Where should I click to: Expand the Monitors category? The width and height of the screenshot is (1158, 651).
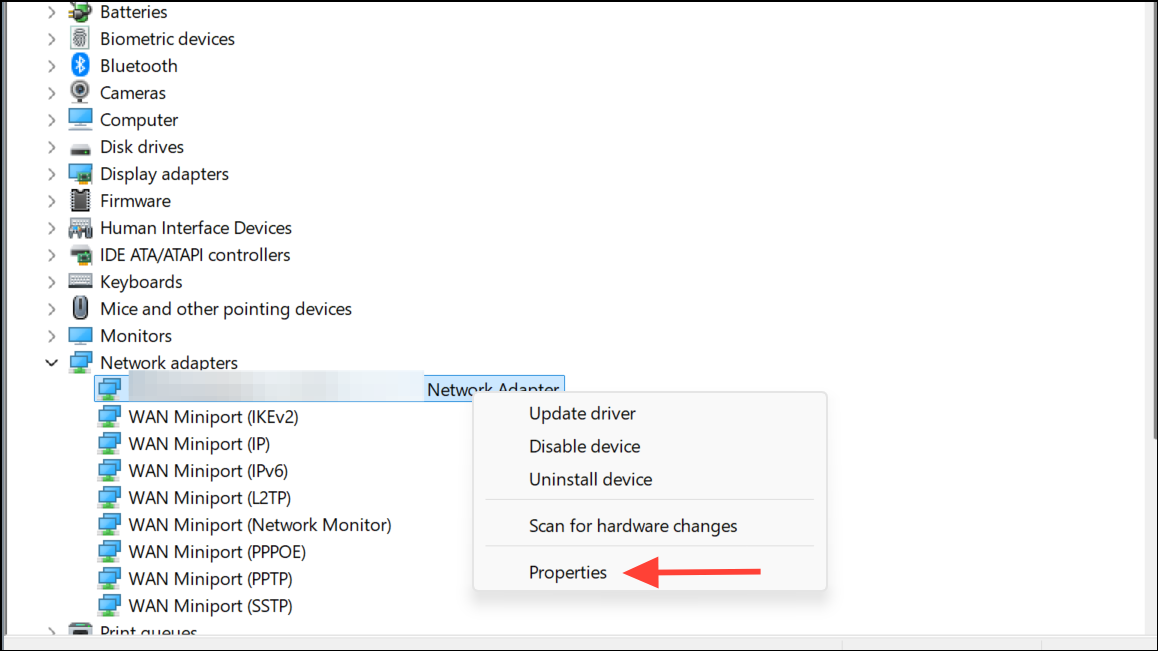tap(51, 335)
